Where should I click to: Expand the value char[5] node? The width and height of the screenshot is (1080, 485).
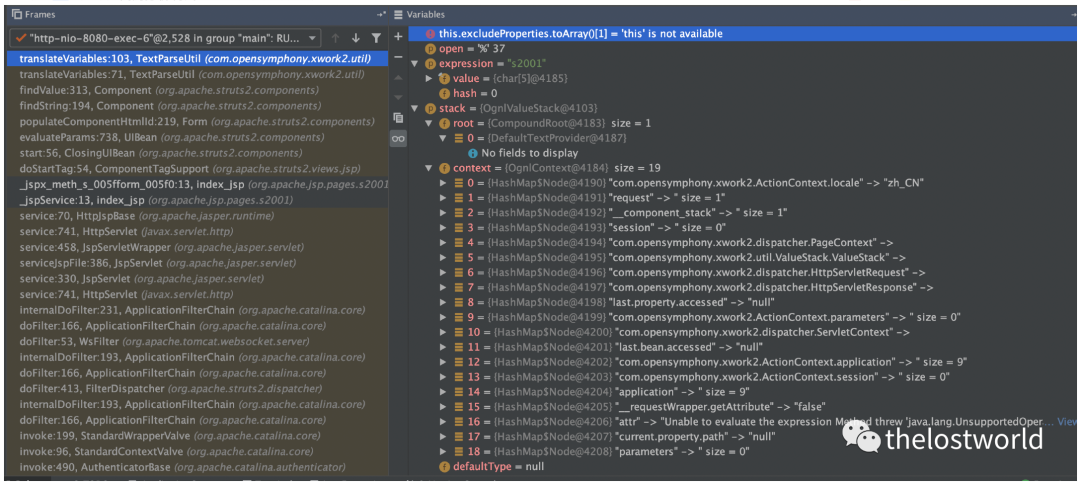tap(429, 79)
